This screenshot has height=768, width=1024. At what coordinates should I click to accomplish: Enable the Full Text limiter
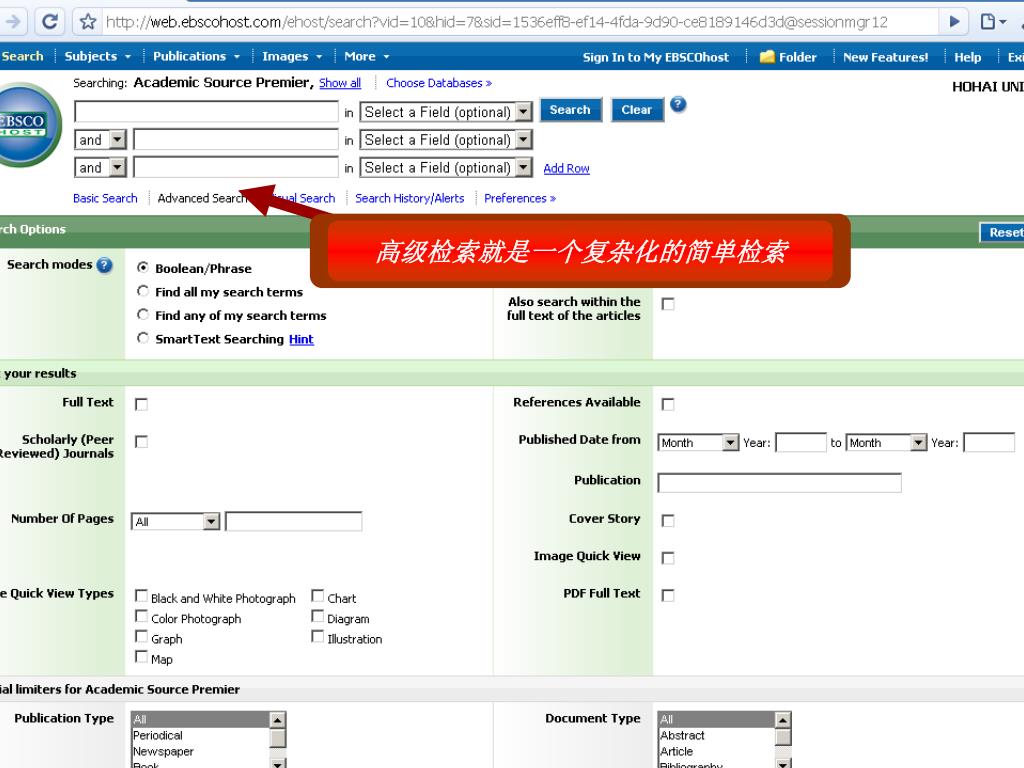141,404
